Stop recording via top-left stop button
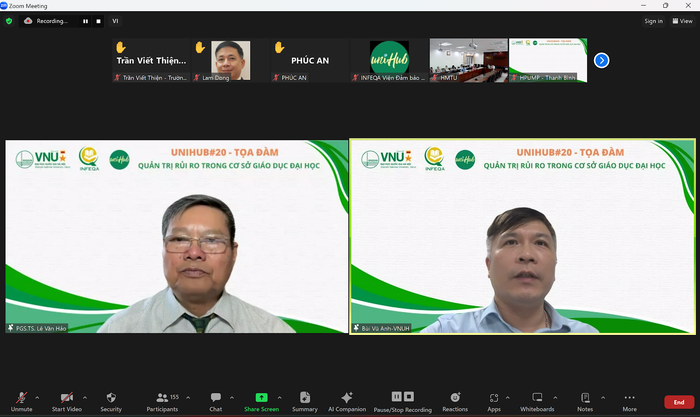700x417 pixels. (x=98, y=21)
